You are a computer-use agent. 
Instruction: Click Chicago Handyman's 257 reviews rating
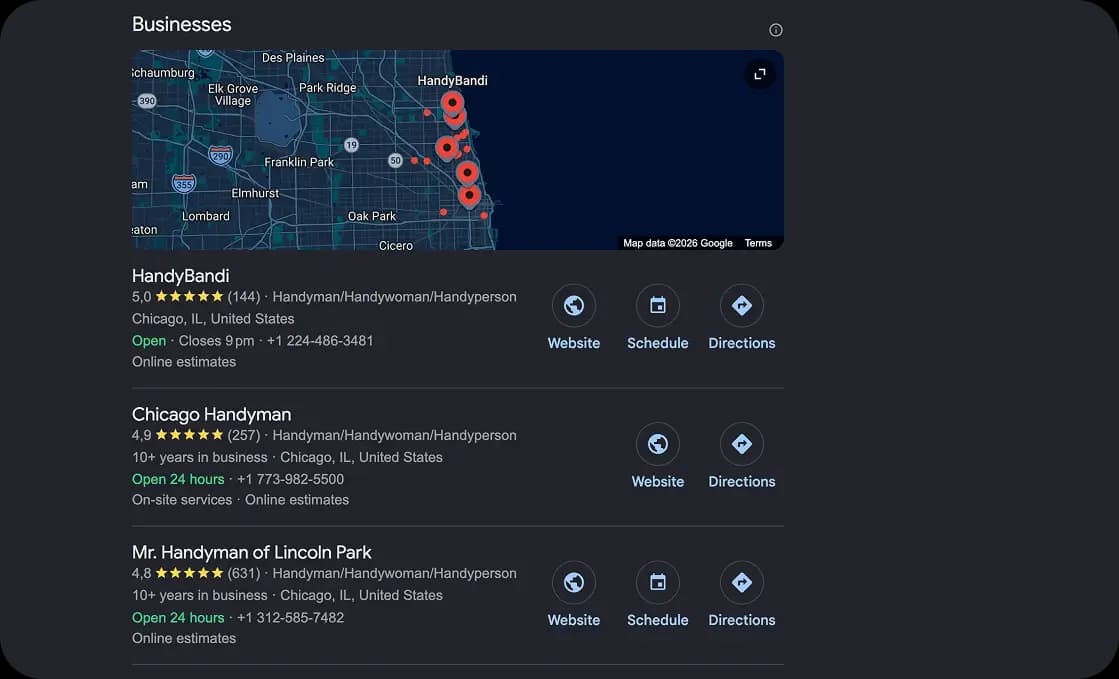[x=196, y=435]
